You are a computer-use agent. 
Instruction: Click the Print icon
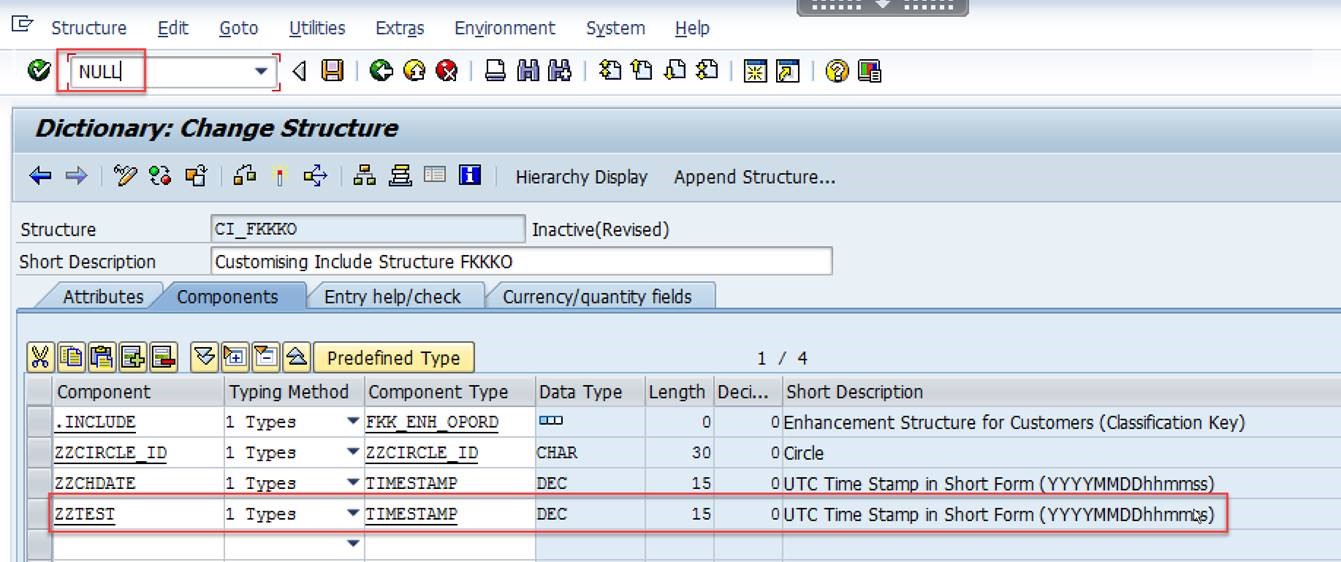(x=495, y=71)
